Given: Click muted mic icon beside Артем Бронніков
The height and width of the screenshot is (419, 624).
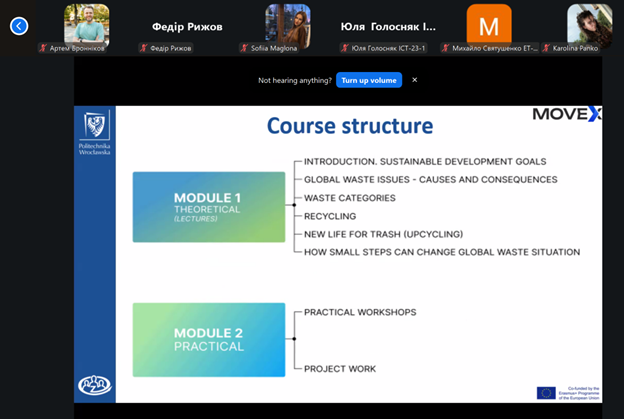Looking at the screenshot, I should (x=43, y=48).
